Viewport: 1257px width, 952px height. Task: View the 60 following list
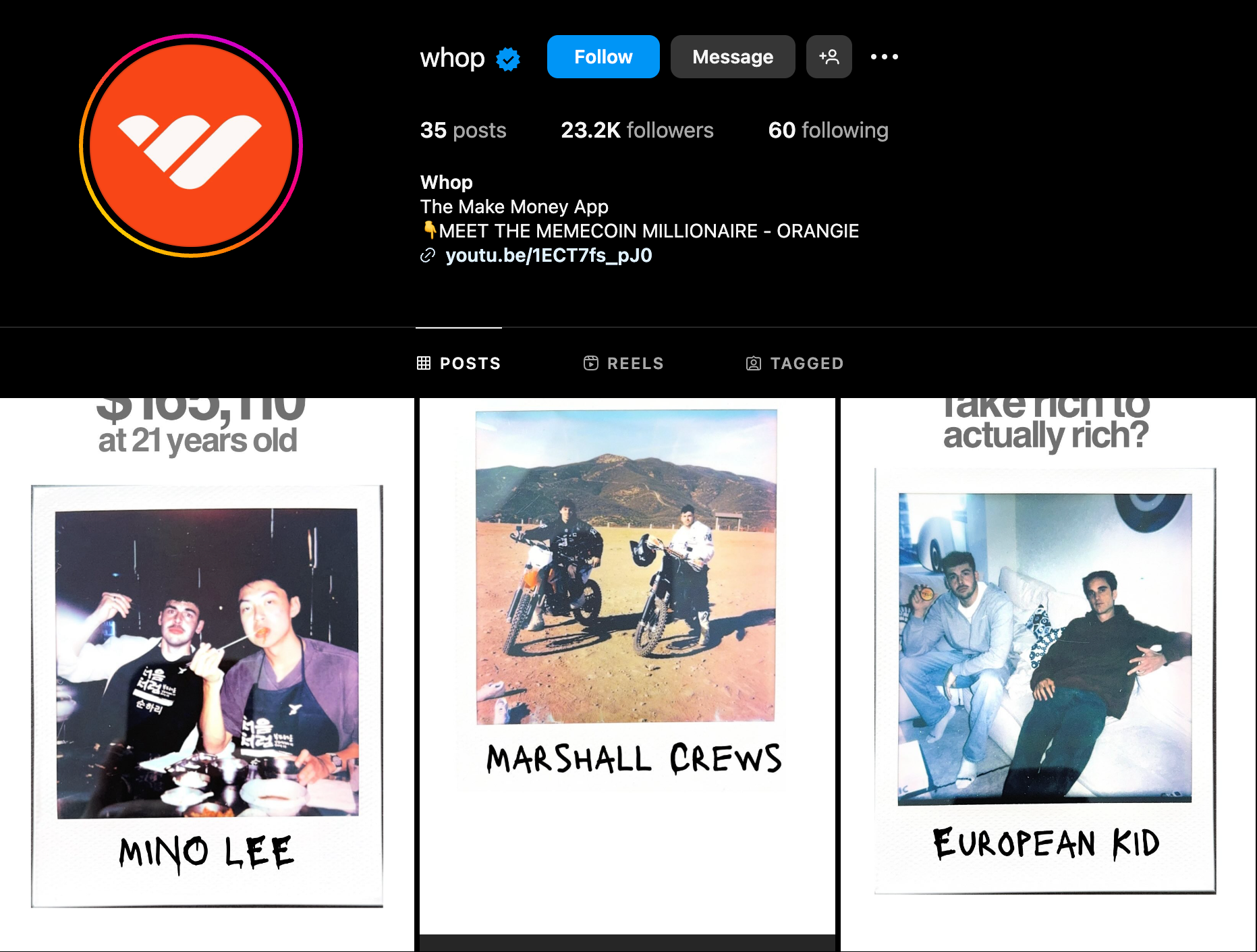(x=828, y=130)
